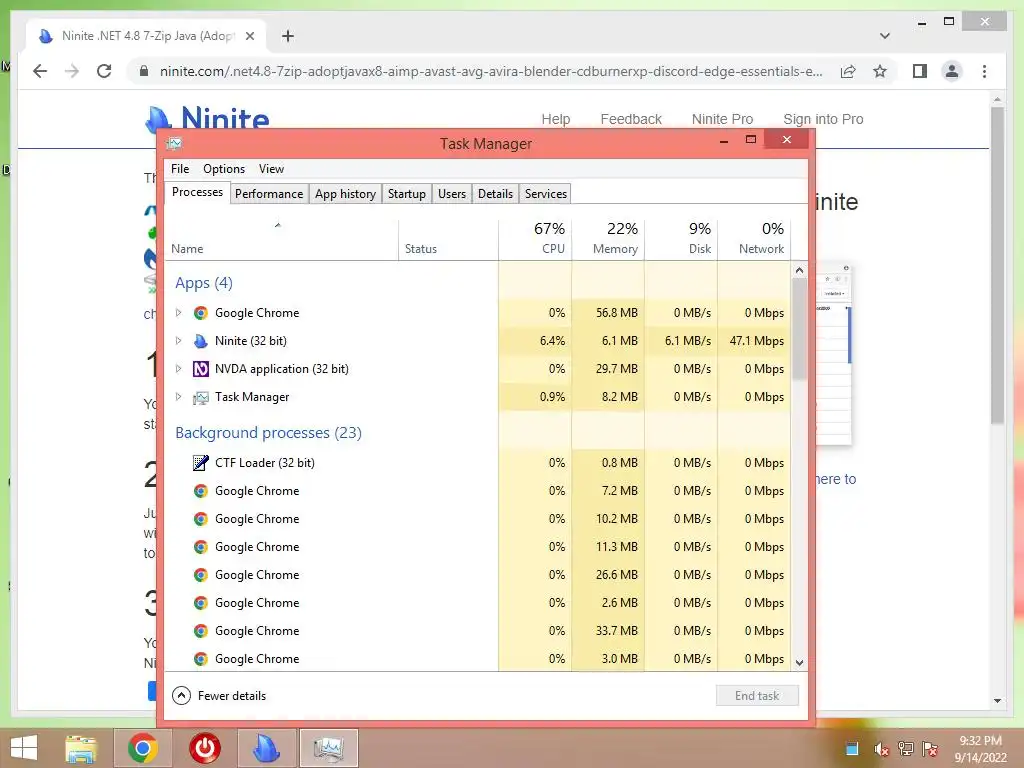The width and height of the screenshot is (1024, 768).
Task: Sort processes by Disk column header
Action: [681, 239]
